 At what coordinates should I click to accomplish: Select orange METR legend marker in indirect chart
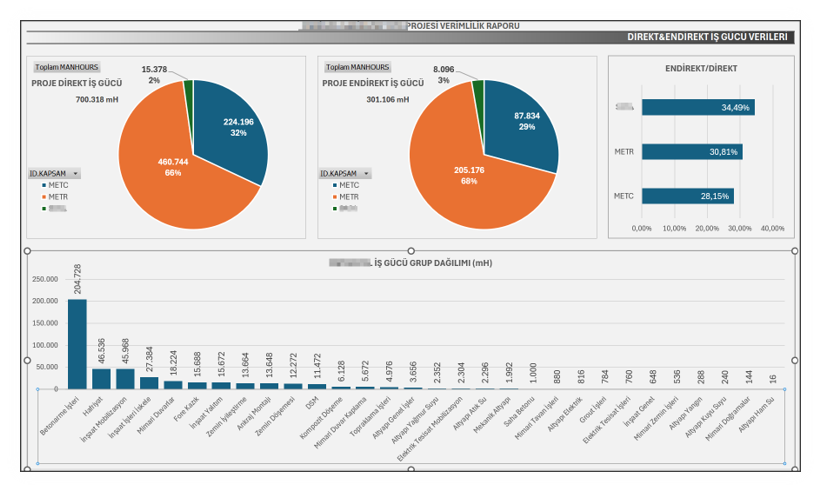[333, 196]
